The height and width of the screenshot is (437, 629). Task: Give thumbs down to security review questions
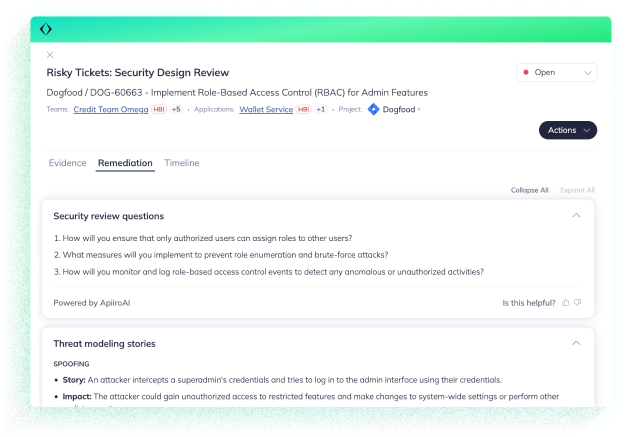578,303
